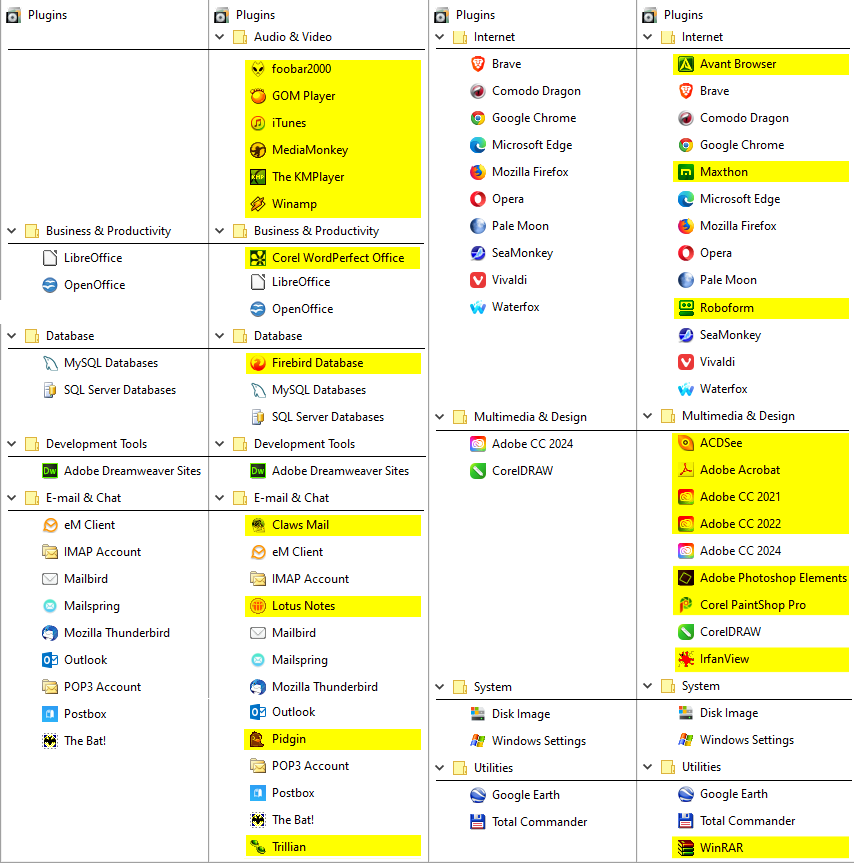Click the Roboform icon
854x863 pixels.
[686, 308]
